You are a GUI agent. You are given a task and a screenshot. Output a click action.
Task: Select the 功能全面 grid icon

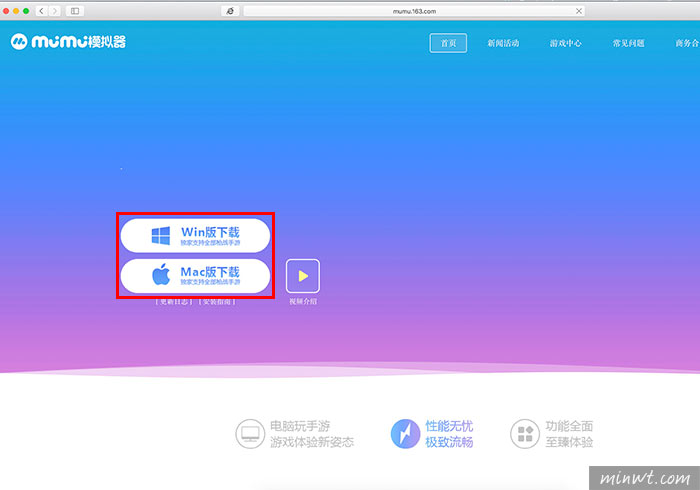[x=525, y=433]
